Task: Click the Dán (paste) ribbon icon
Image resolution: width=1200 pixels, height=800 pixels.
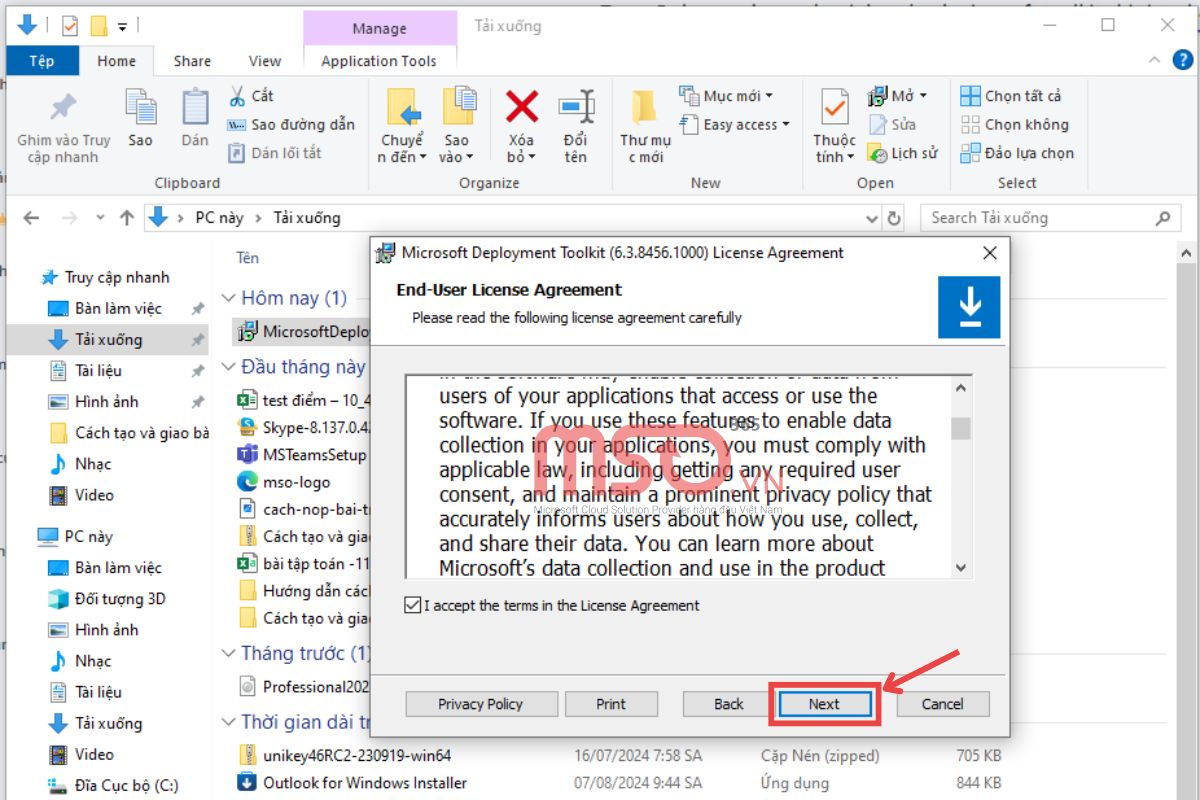Action: pos(195,108)
